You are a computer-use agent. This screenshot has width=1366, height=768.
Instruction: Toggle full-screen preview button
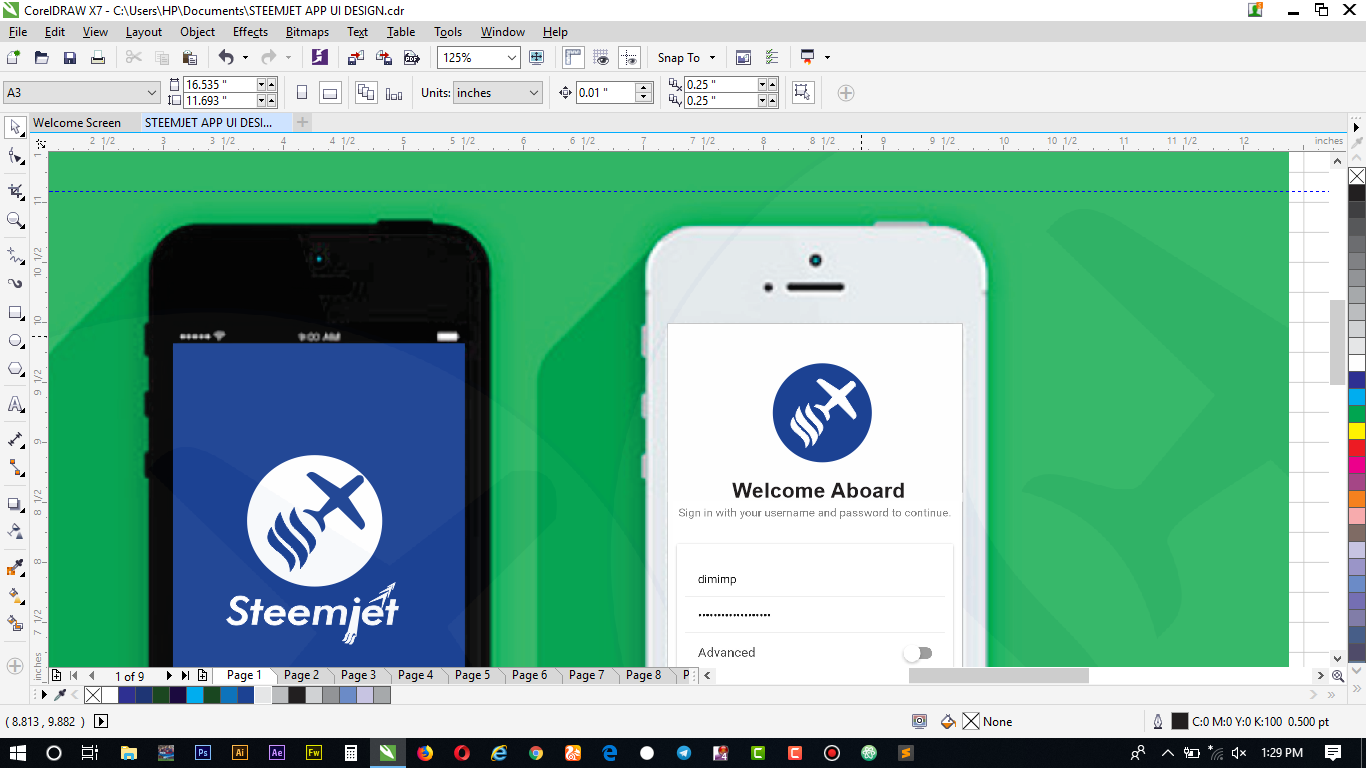536,58
